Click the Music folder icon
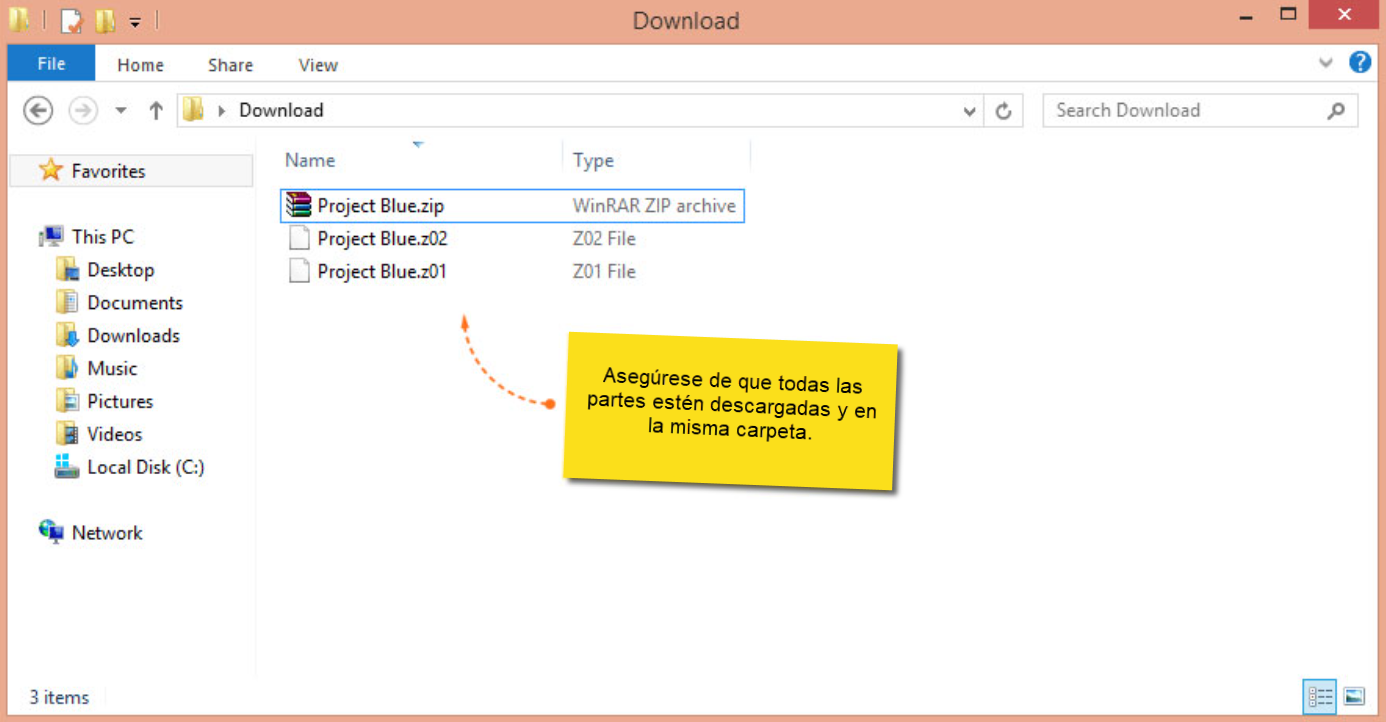The height and width of the screenshot is (722, 1386). click(67, 367)
